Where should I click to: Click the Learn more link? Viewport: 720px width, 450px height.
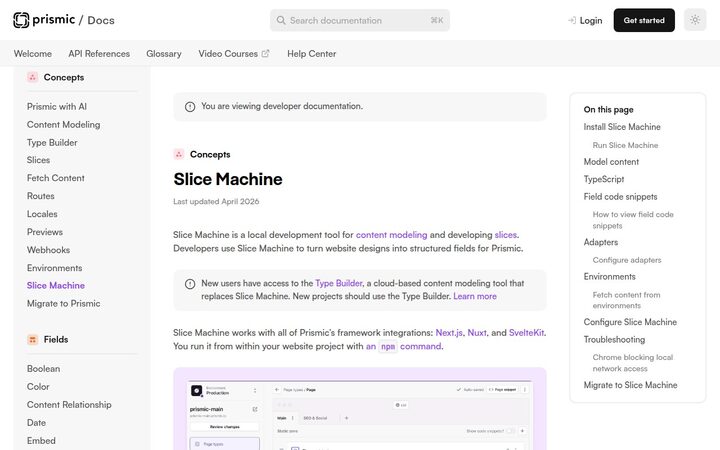475,297
